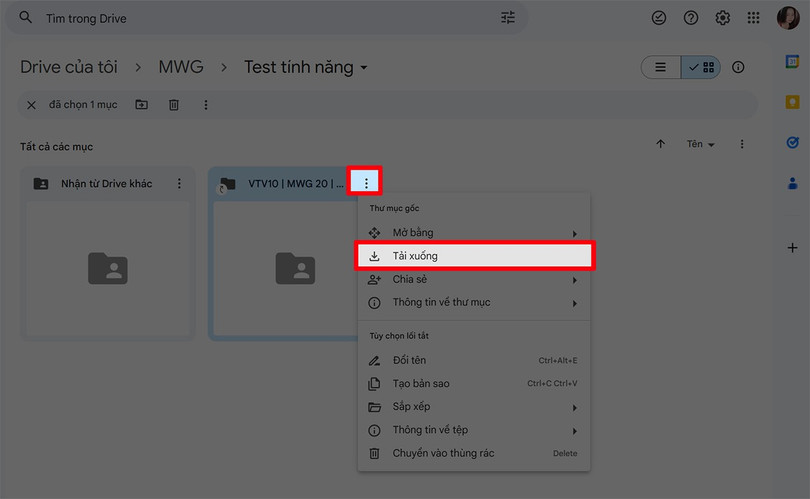
Task: Open the Google apps grid
Action: (754, 18)
